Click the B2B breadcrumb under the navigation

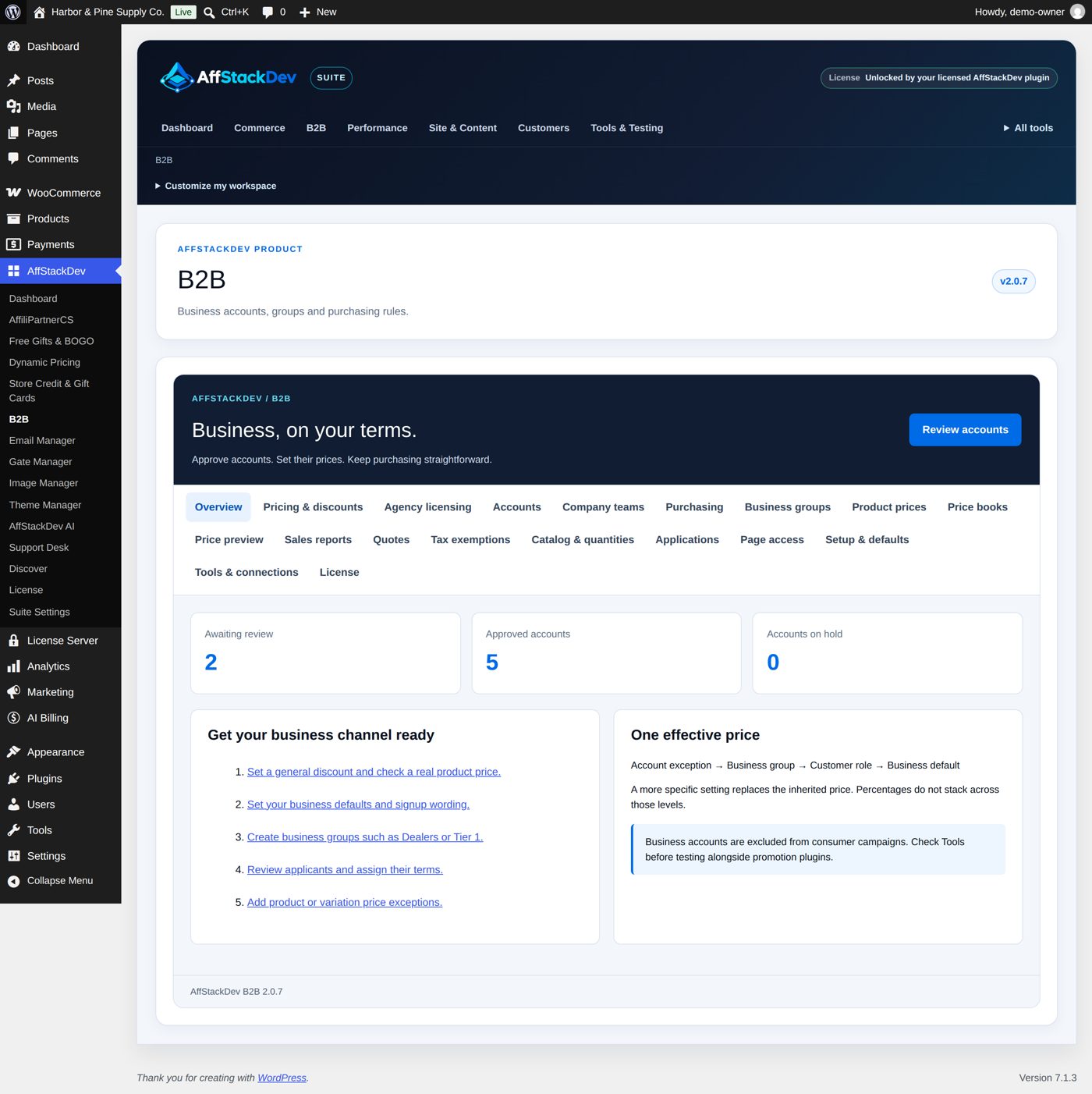(164, 160)
